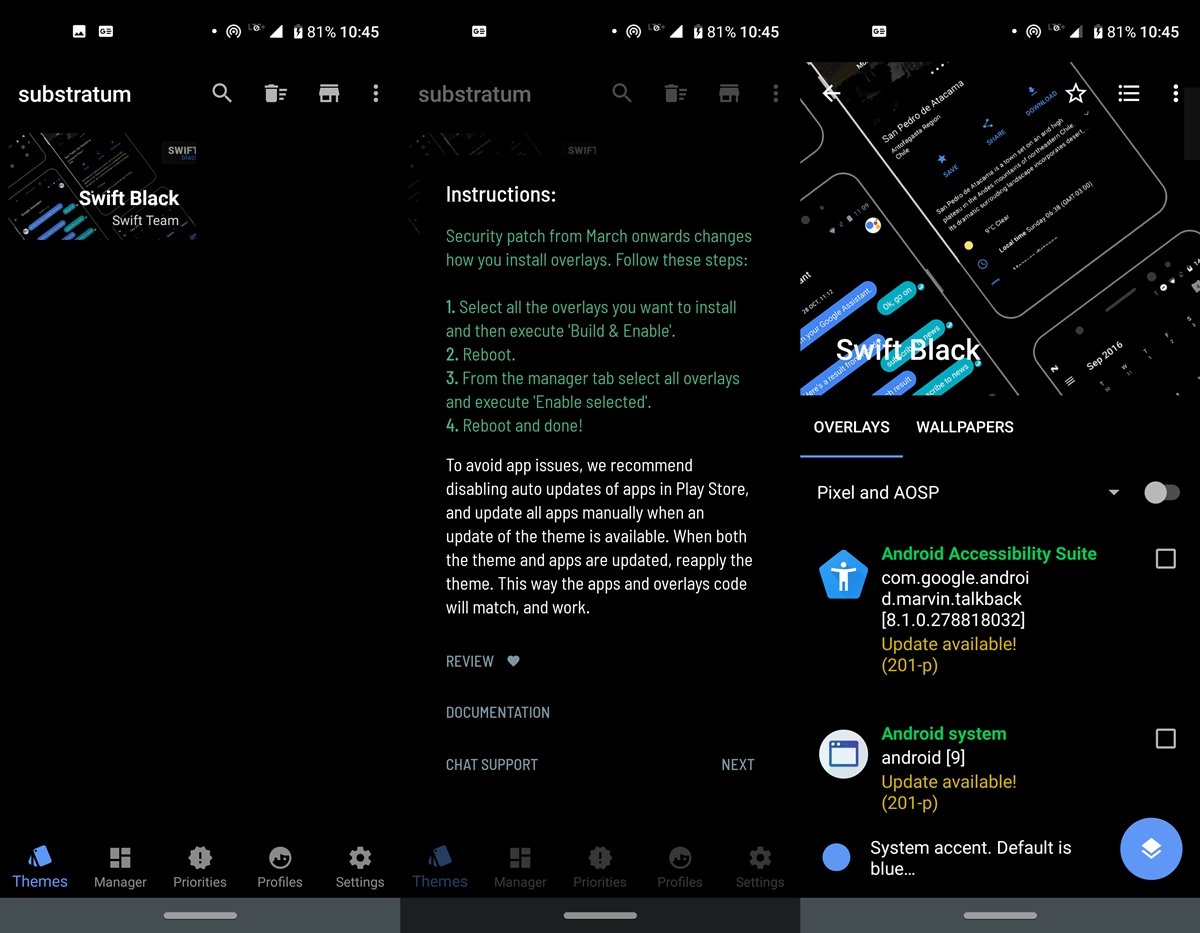
Task: Switch to the WALLPAPERS tab
Action: click(x=965, y=427)
